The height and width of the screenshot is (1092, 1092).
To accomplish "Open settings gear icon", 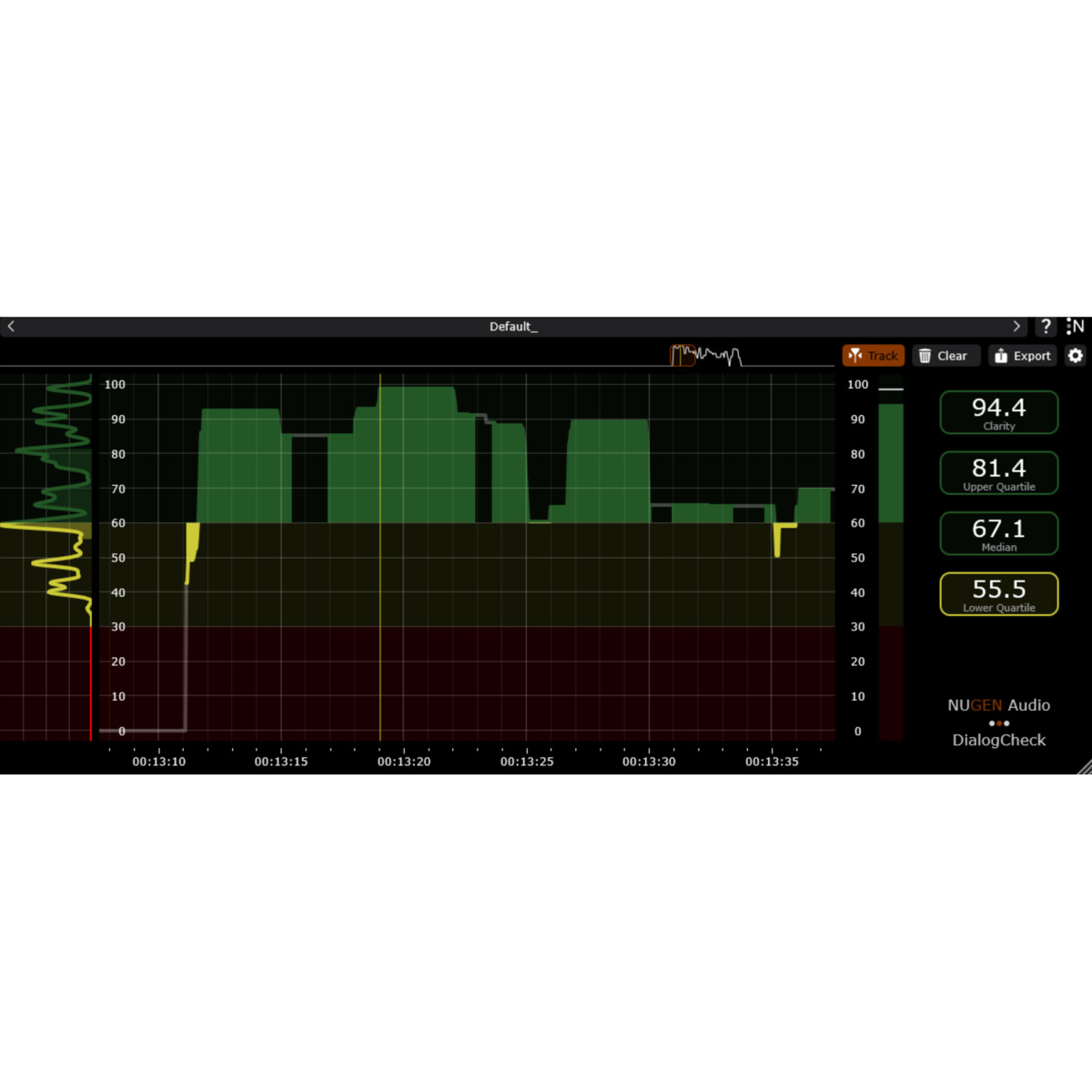I will click(1076, 356).
